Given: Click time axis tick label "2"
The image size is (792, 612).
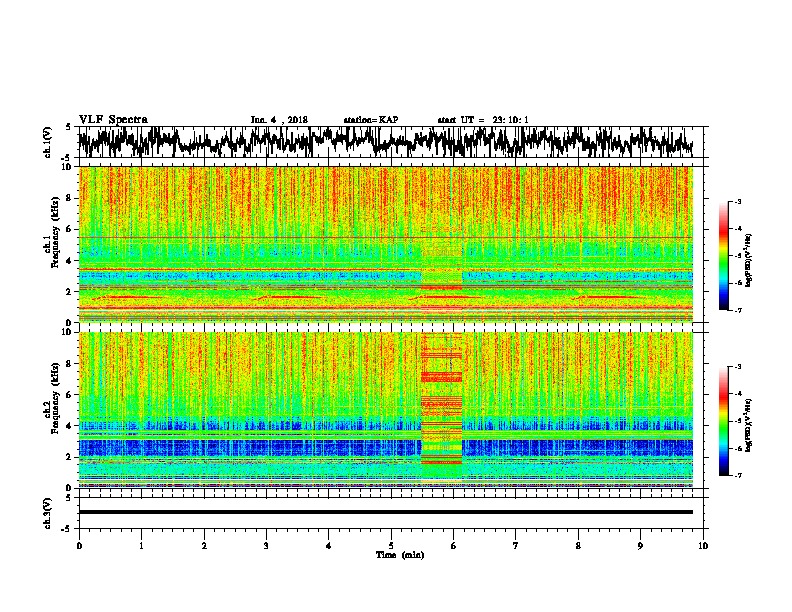Looking at the screenshot, I should pyautogui.click(x=204, y=546).
